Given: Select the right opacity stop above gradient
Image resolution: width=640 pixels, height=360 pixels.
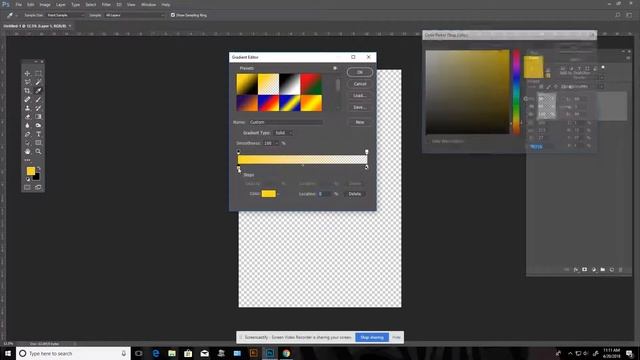Looking at the screenshot, I should (367, 152).
